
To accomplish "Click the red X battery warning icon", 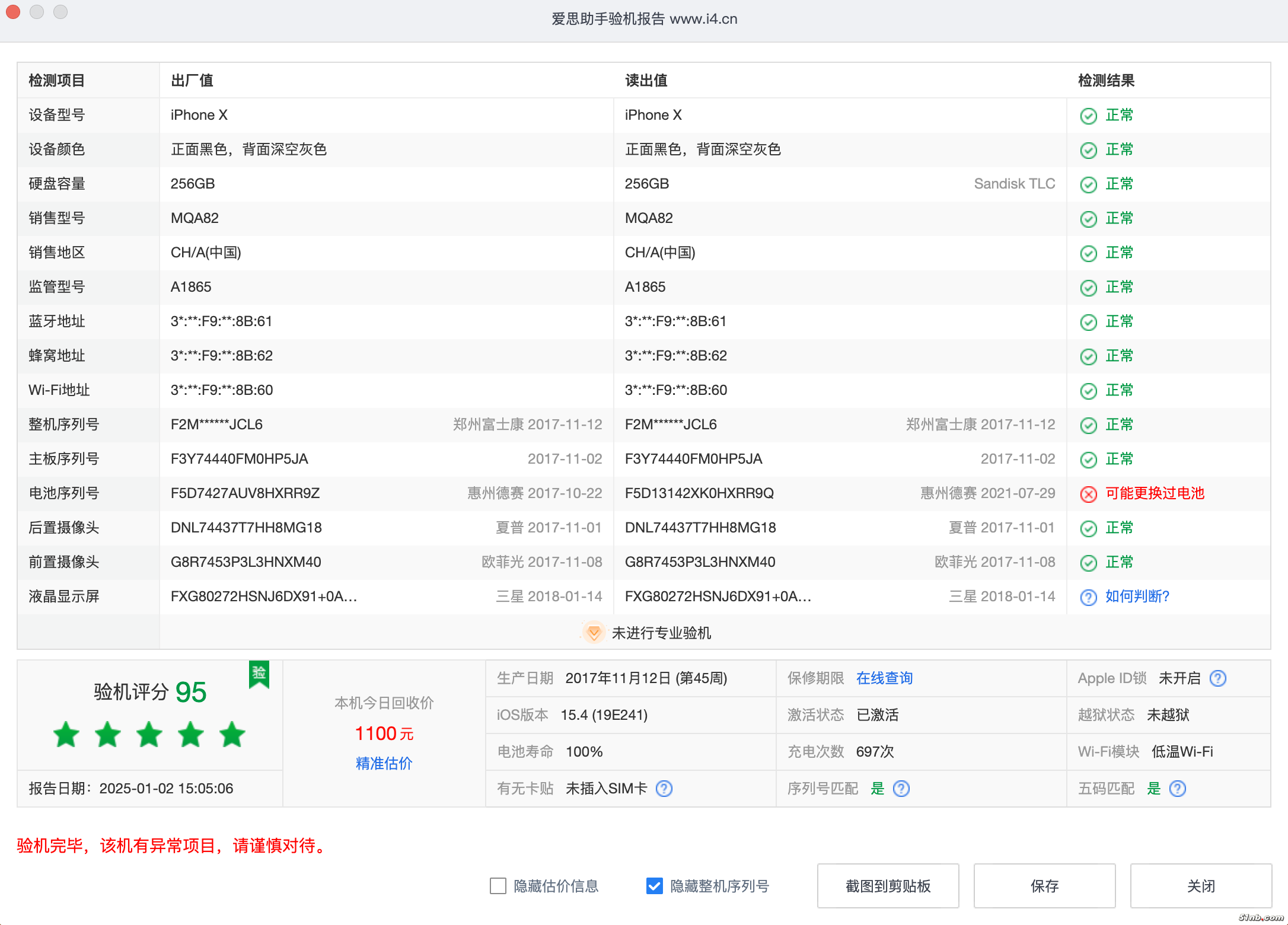I will 1088,494.
